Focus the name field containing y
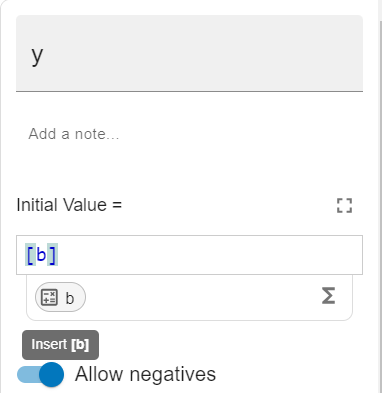382x393 pixels. 189,53
